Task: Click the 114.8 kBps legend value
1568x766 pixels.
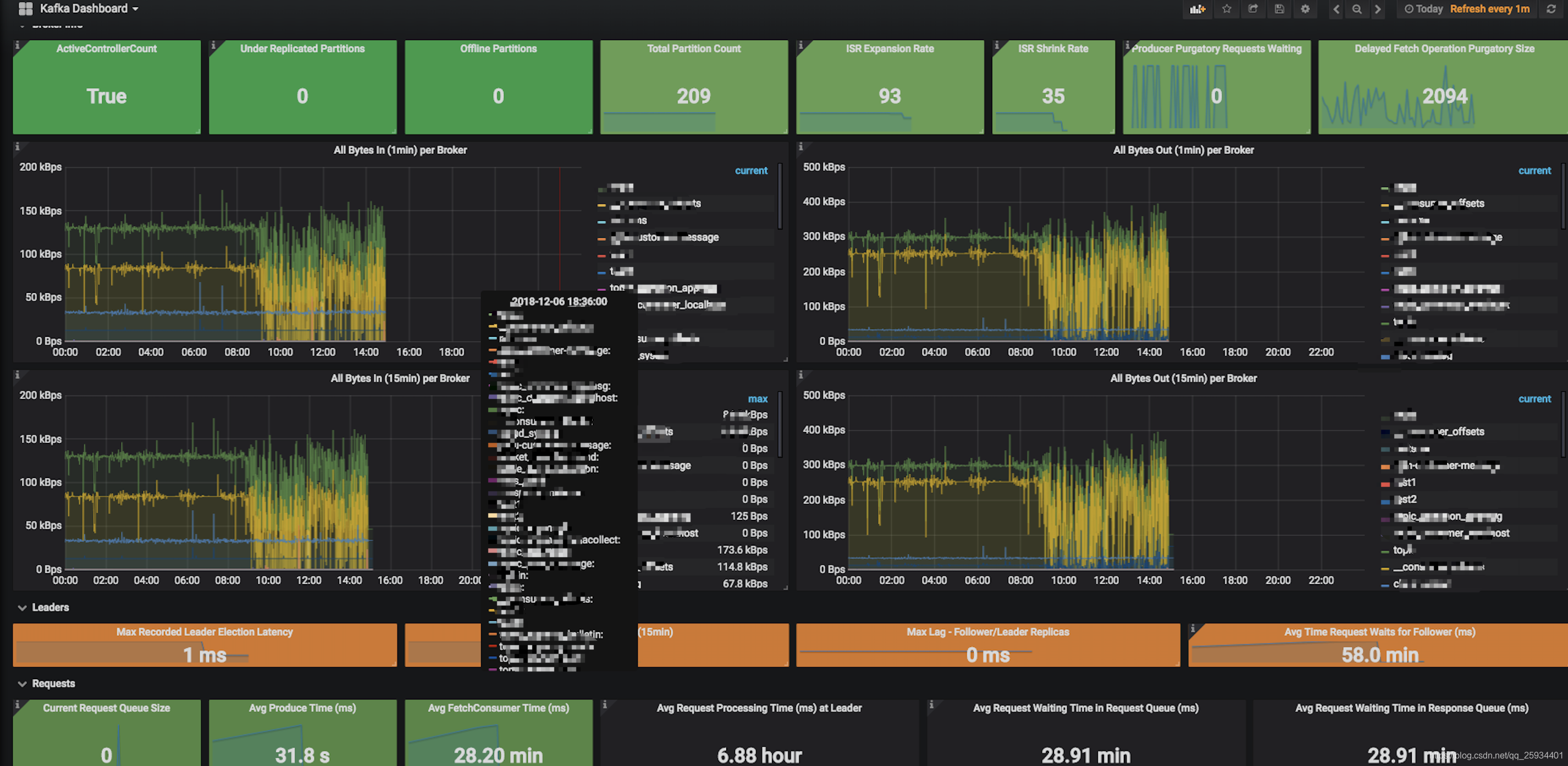Action: point(742,567)
